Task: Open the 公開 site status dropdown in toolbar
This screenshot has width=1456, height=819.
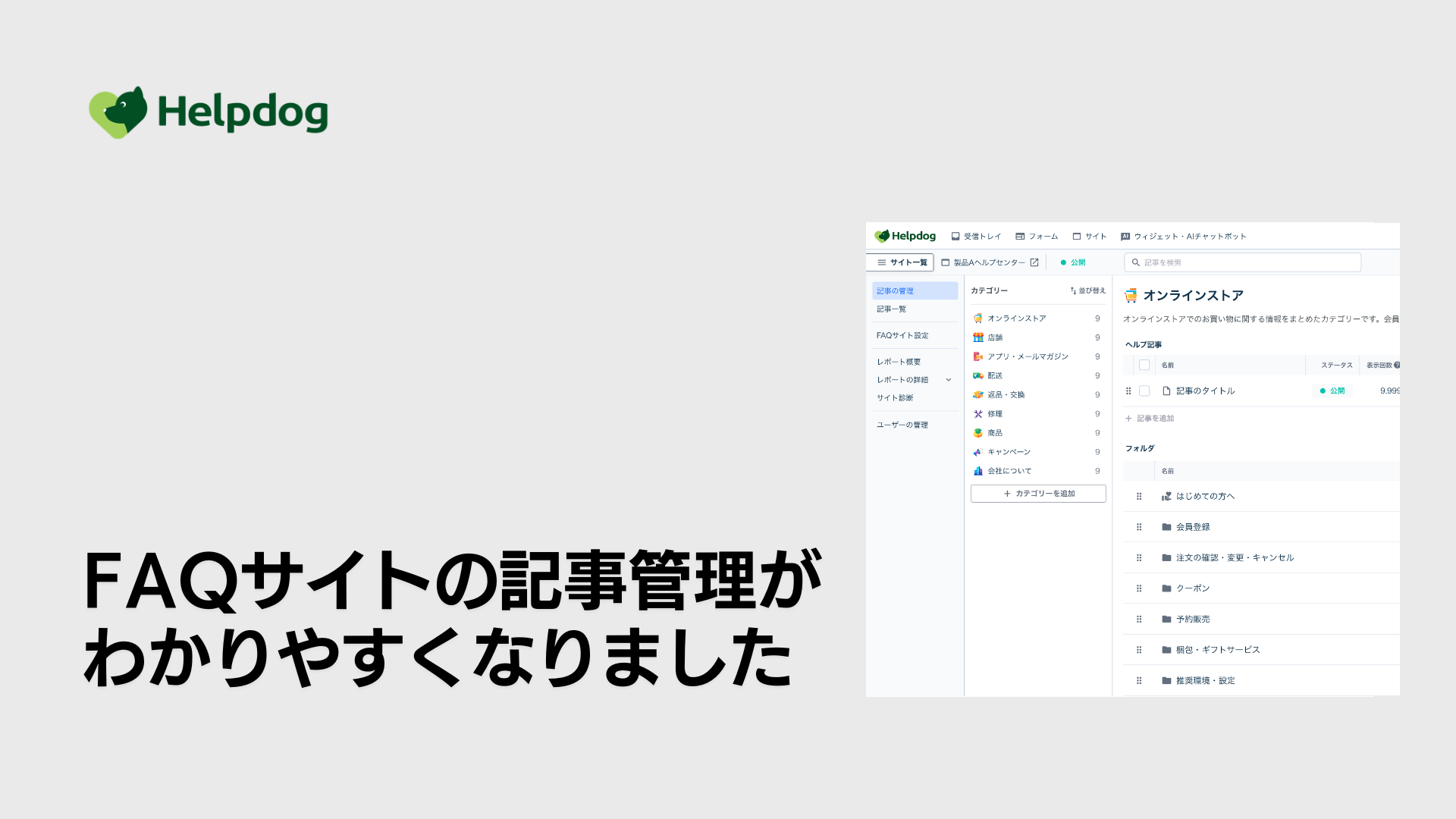Action: 1073,262
